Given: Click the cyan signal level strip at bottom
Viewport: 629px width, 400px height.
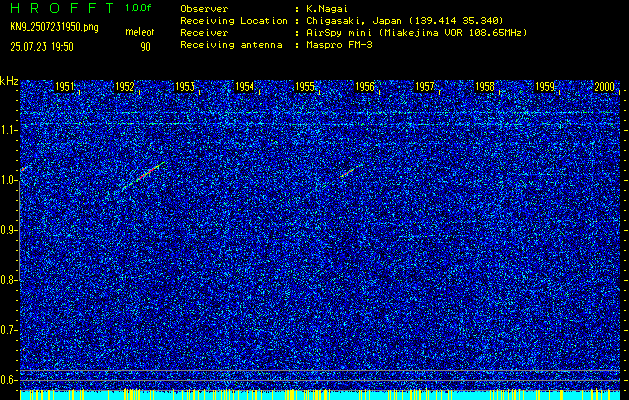Looking at the screenshot, I should coord(320,394).
